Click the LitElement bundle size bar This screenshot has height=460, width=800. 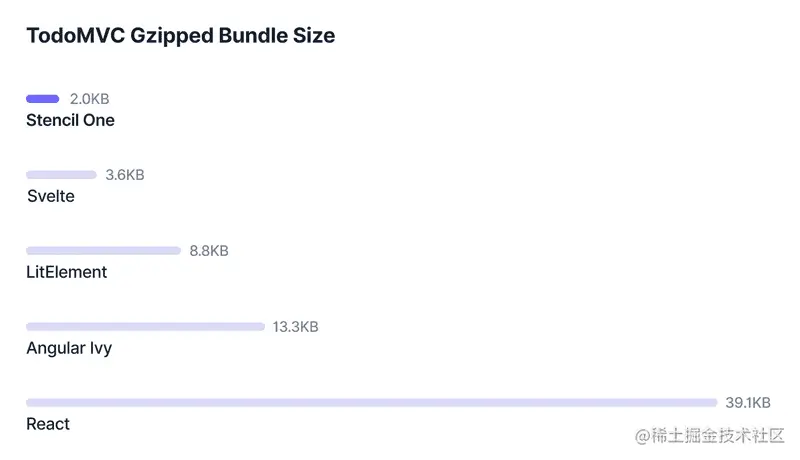click(x=103, y=251)
